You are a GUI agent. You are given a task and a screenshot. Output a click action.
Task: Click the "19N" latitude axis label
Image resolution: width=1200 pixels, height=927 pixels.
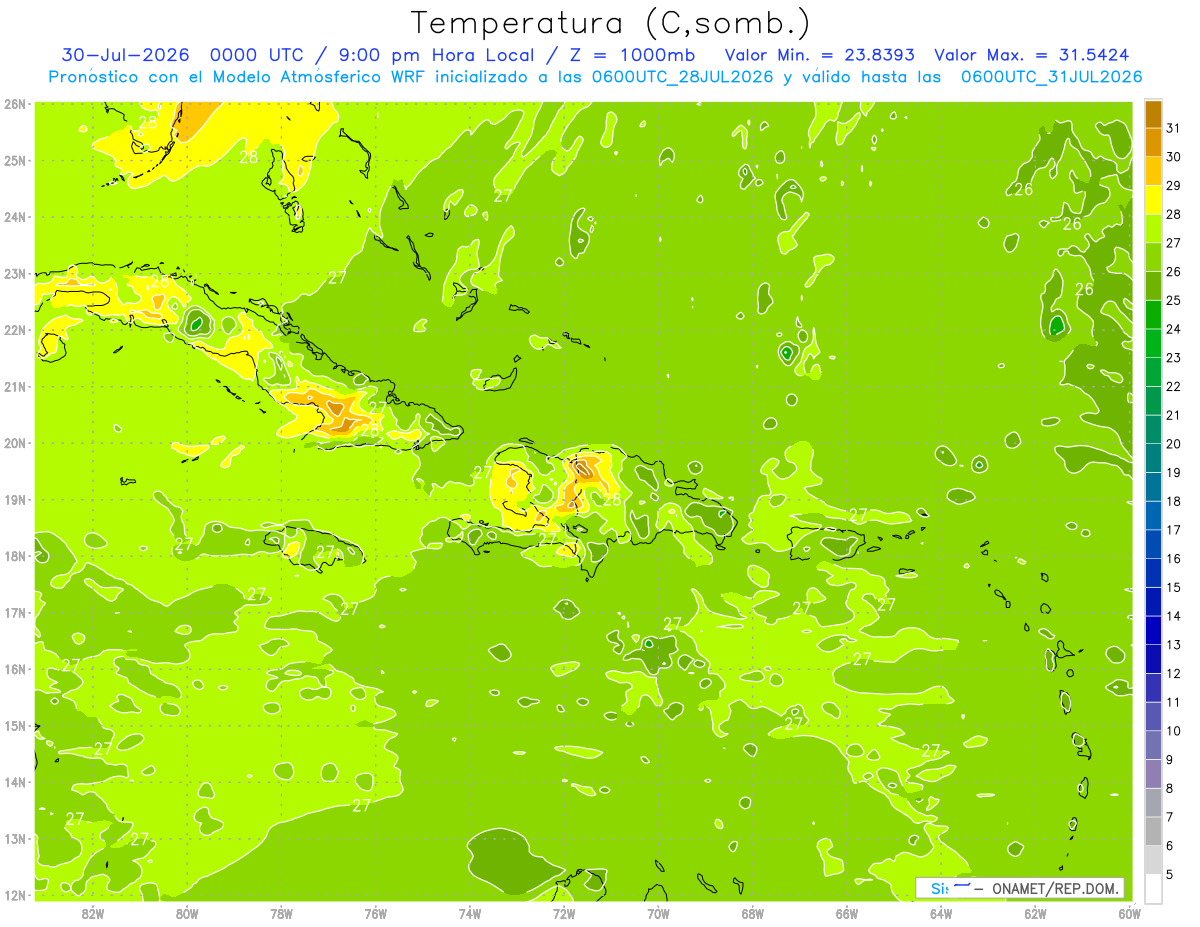pos(14,499)
